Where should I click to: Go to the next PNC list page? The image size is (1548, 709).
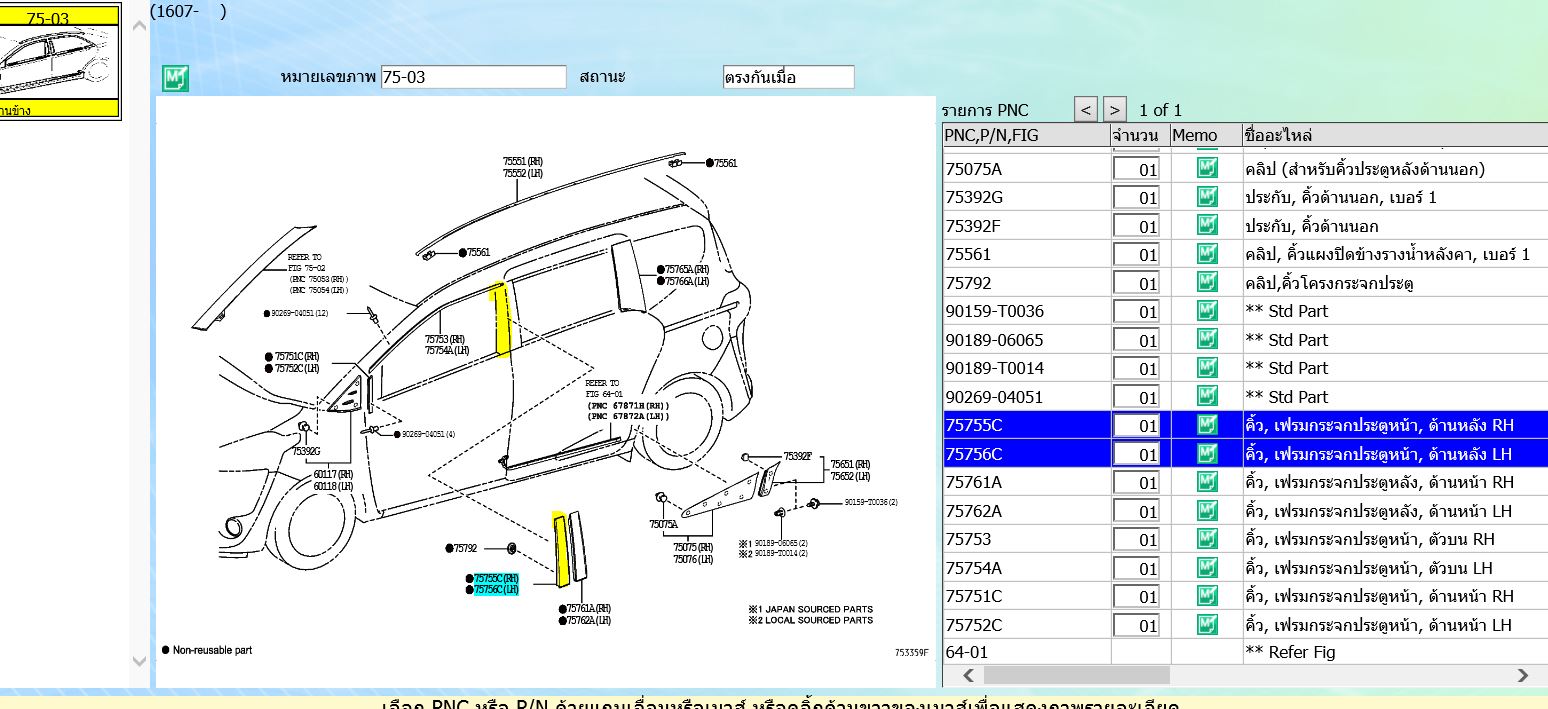[1114, 109]
